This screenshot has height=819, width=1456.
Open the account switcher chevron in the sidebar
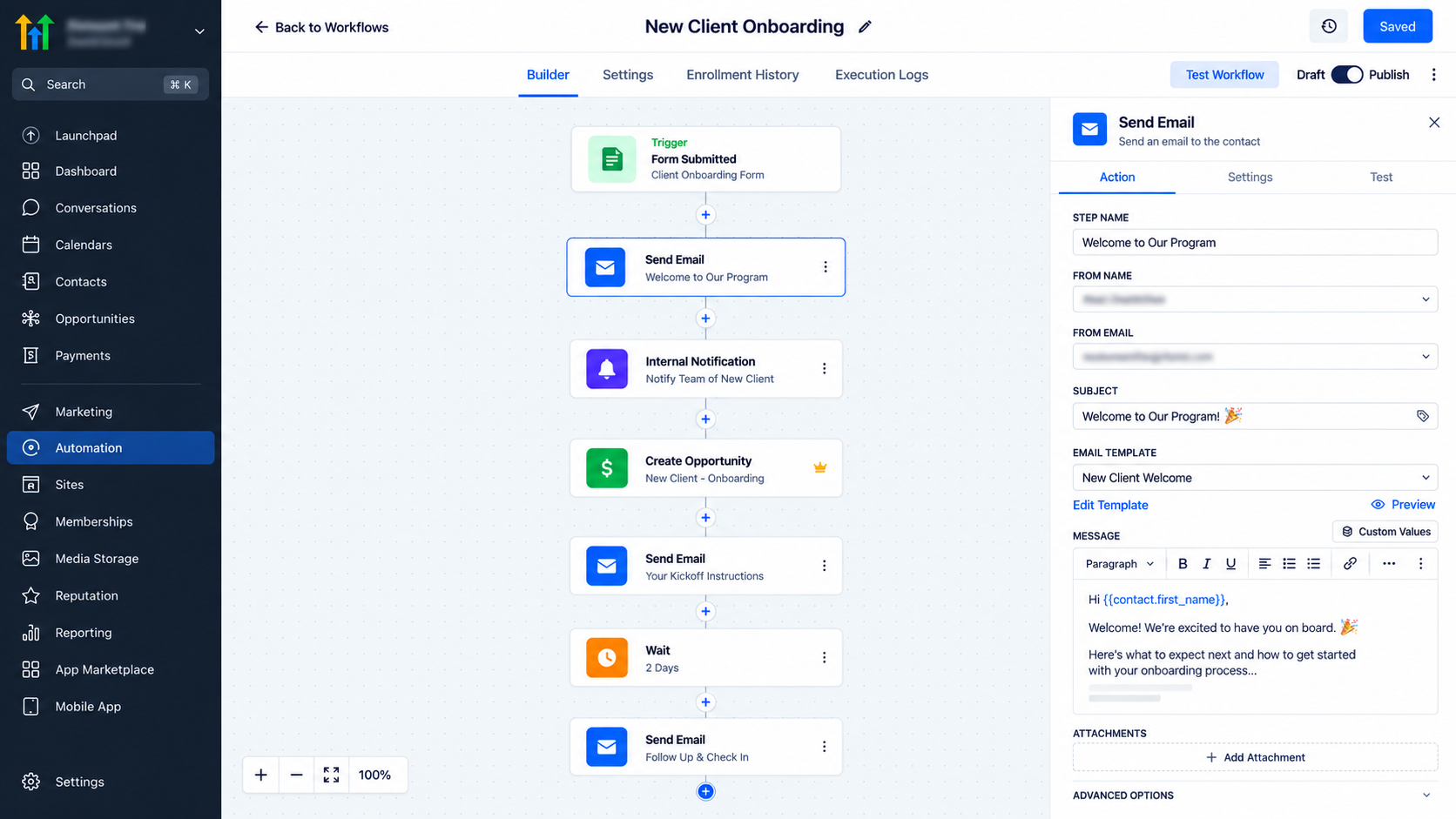pyautogui.click(x=199, y=31)
